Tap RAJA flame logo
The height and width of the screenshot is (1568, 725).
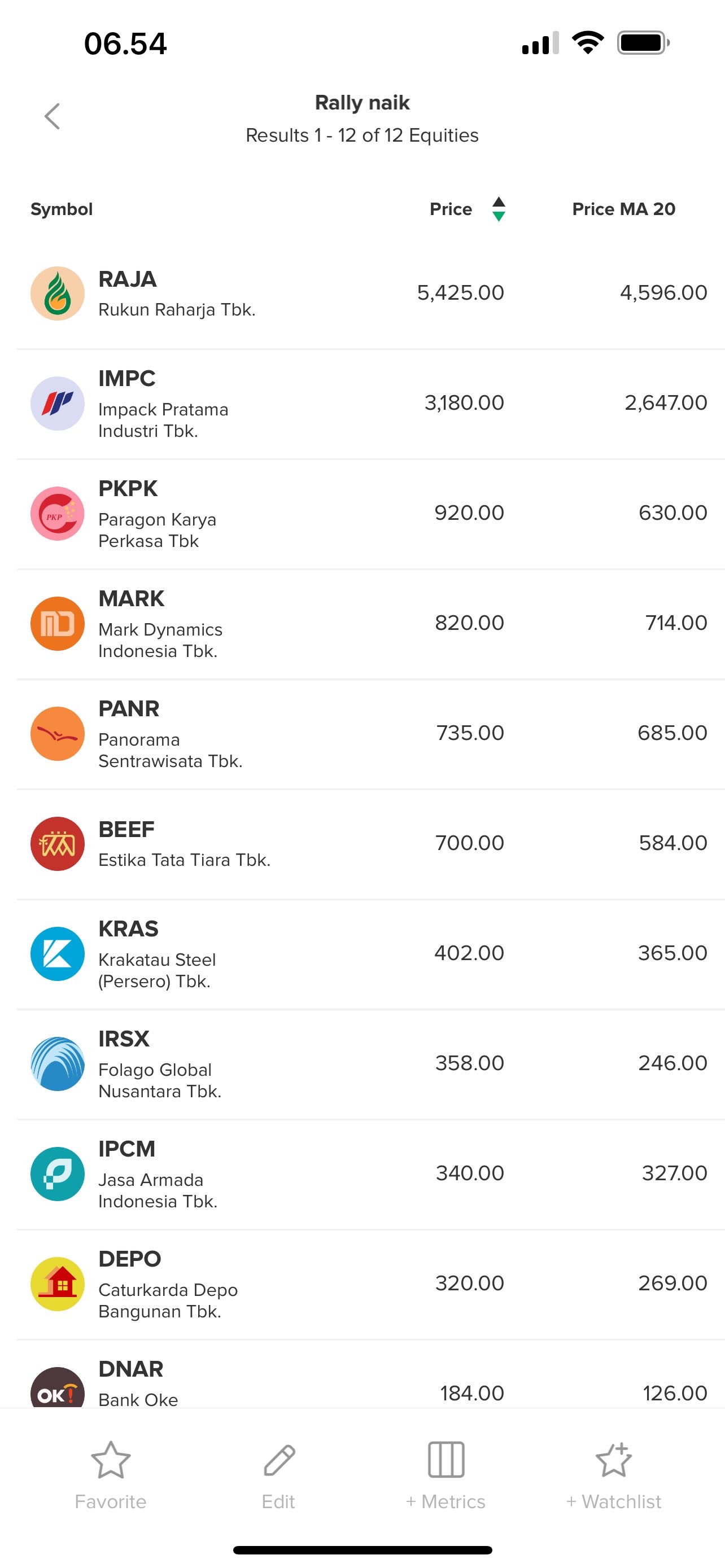coord(57,294)
